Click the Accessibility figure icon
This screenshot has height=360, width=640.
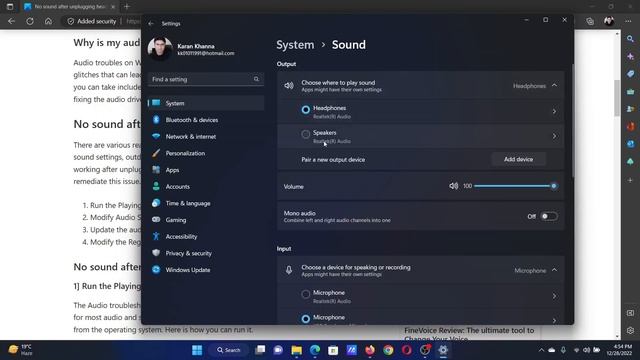pyautogui.click(x=156, y=236)
